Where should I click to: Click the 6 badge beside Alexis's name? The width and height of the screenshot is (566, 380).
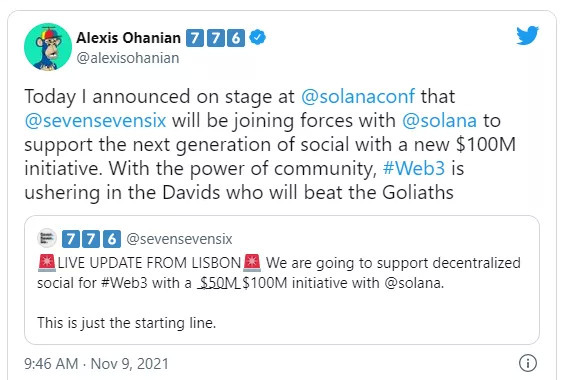pos(236,38)
